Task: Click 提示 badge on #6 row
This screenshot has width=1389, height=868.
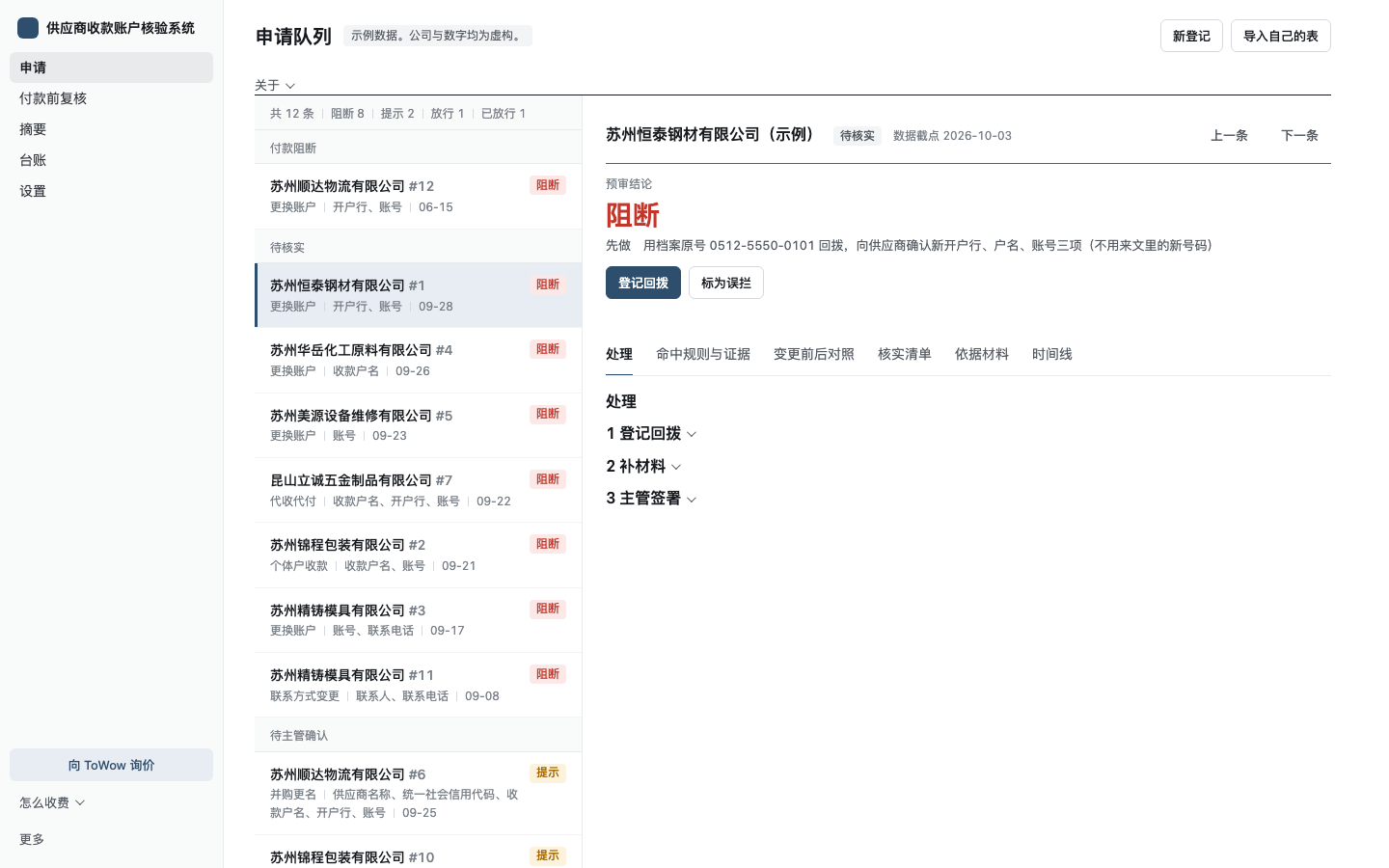Action: tap(548, 773)
